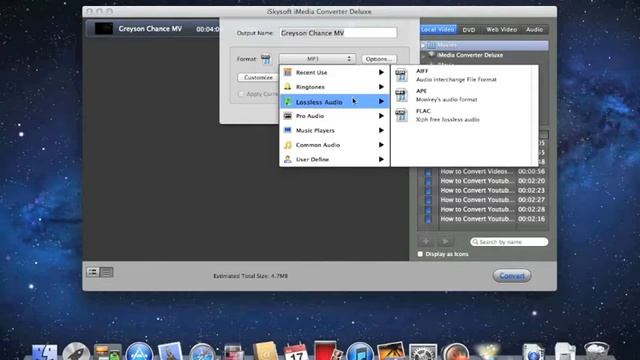
Task: Click file icon beside the 00:02:20 video
Action: tap(428, 181)
